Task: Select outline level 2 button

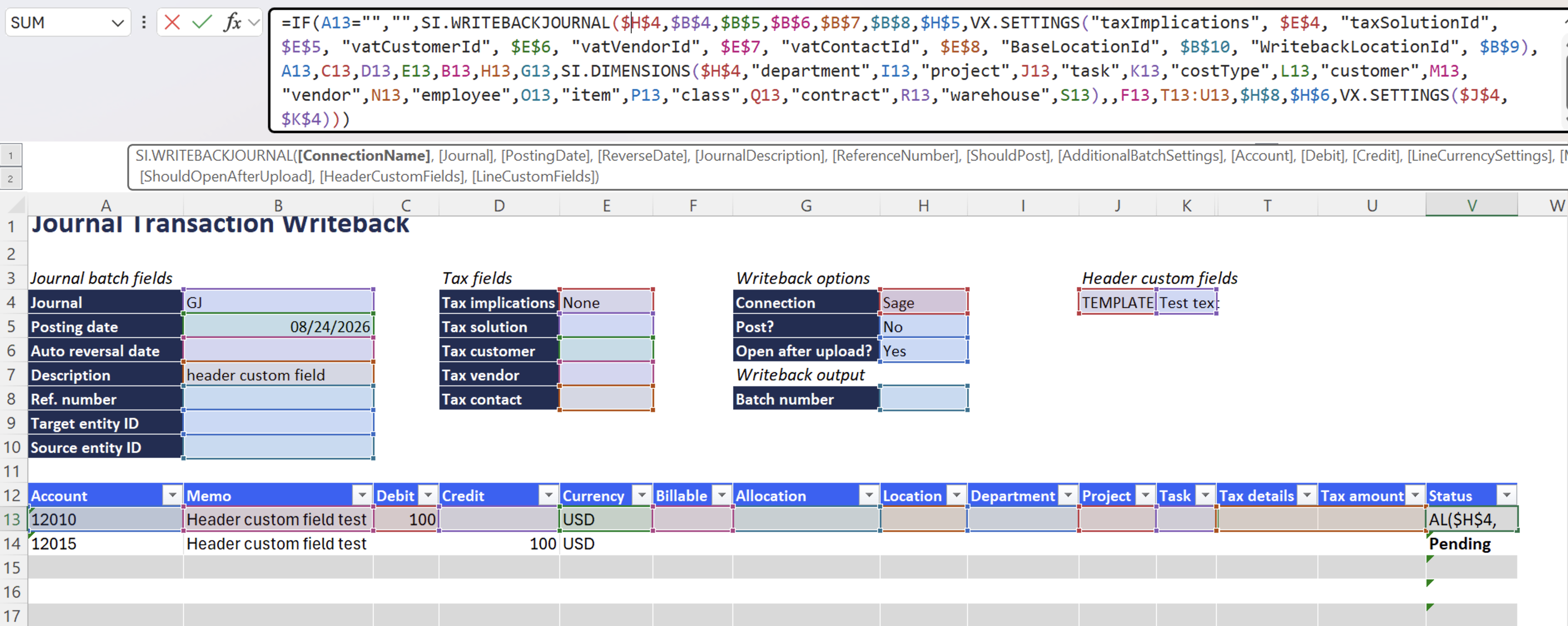Action: click(11, 179)
